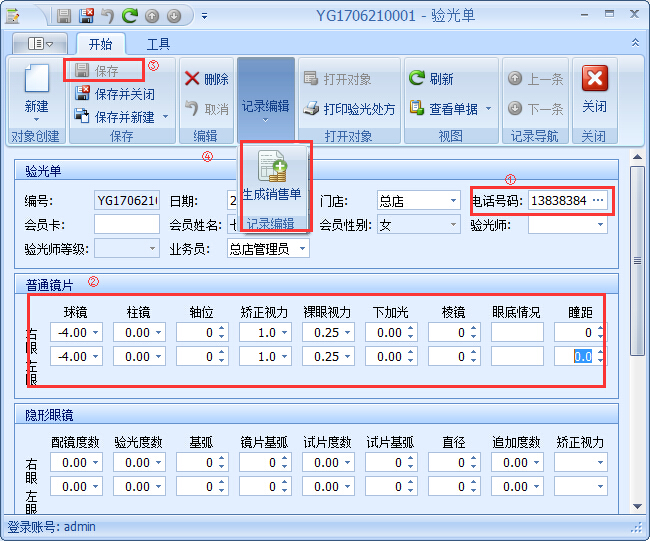The height and width of the screenshot is (541, 650).
Task: Click green refresh icon in quick access toolbar
Action: coord(130,16)
